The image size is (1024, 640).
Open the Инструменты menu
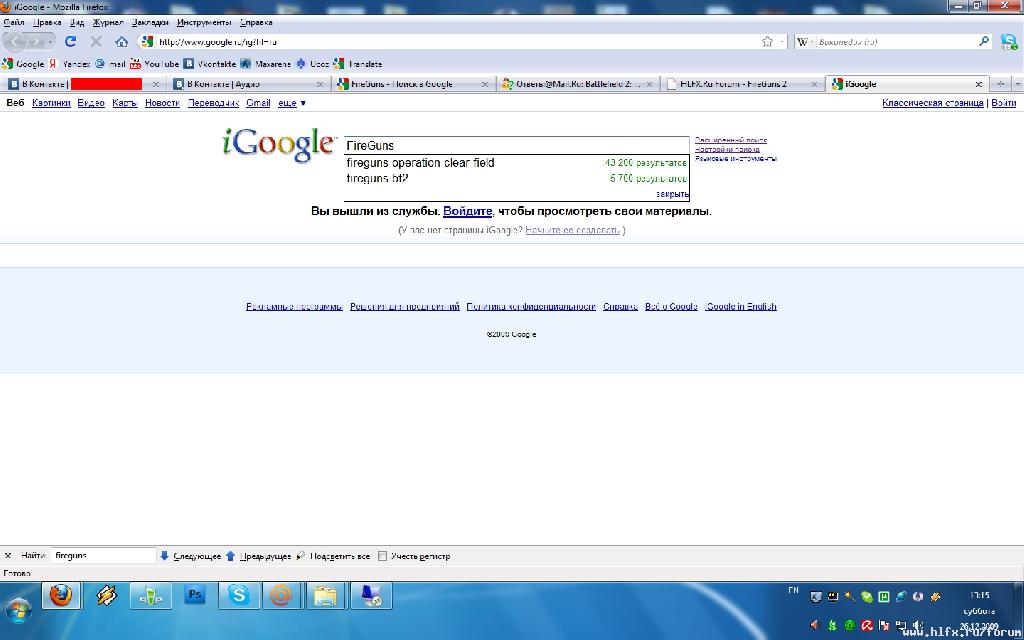(x=204, y=22)
